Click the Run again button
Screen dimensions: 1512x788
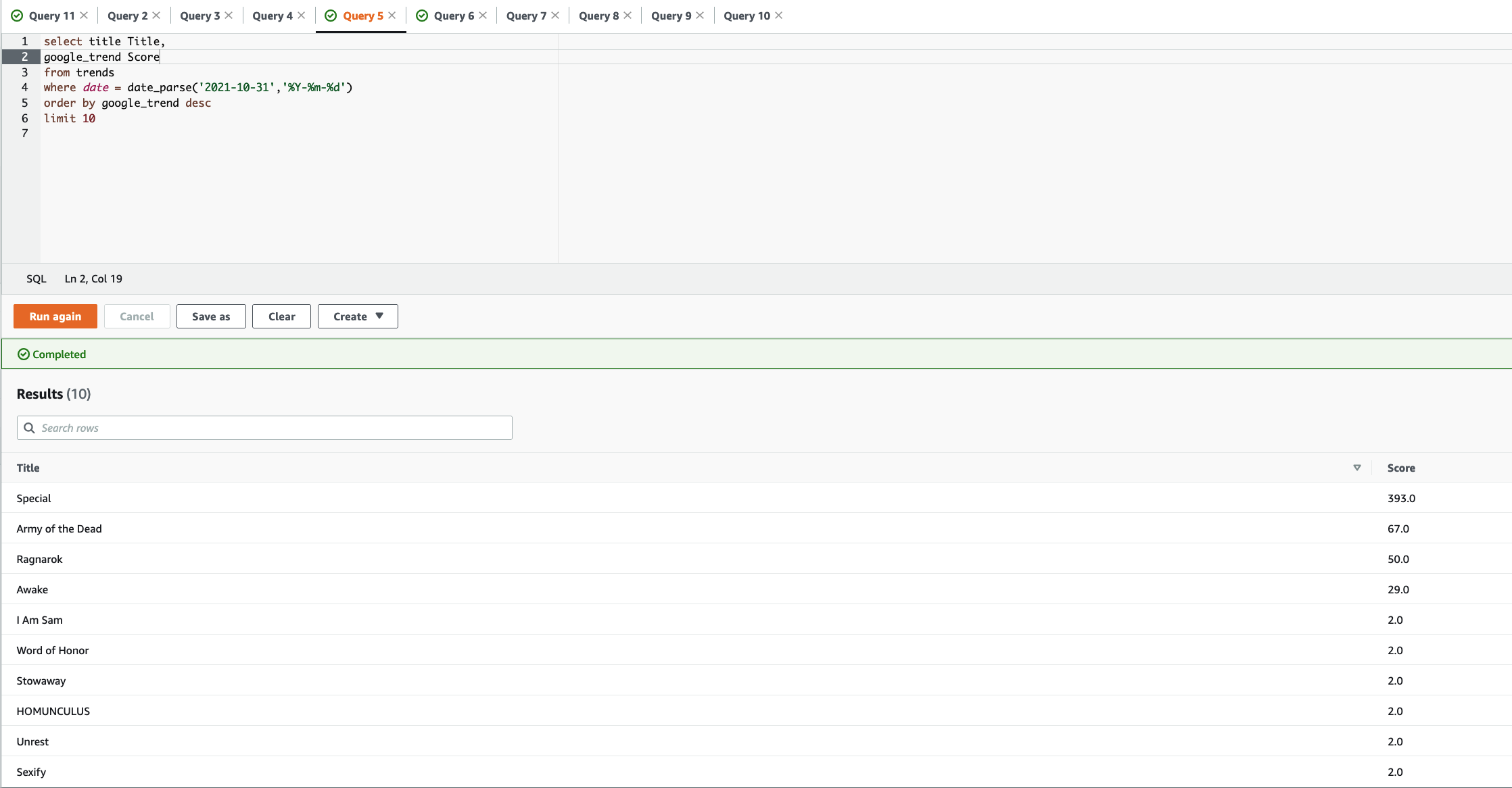(55, 316)
